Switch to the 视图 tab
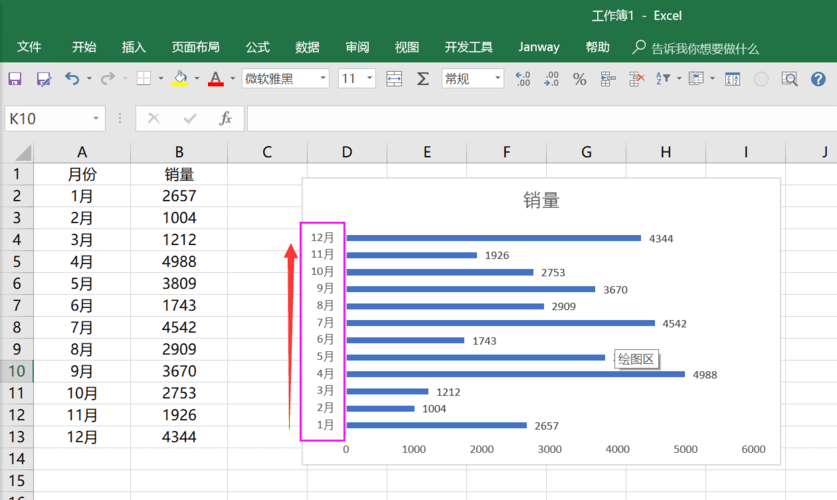 pos(407,47)
